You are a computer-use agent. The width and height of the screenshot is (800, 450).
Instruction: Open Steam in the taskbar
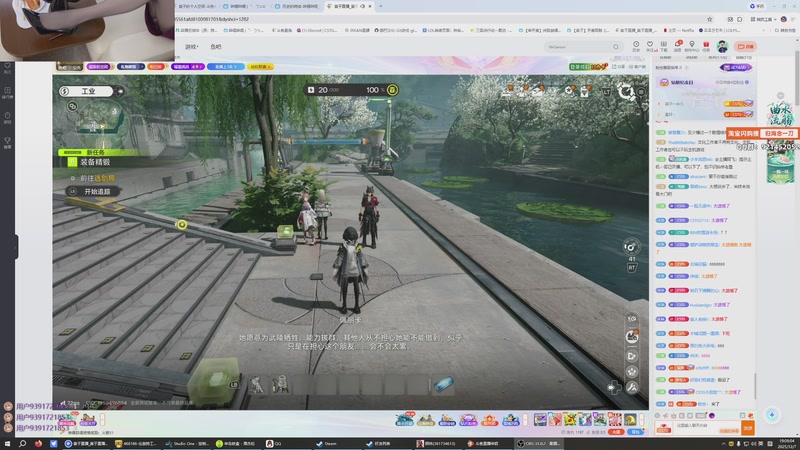(327, 444)
